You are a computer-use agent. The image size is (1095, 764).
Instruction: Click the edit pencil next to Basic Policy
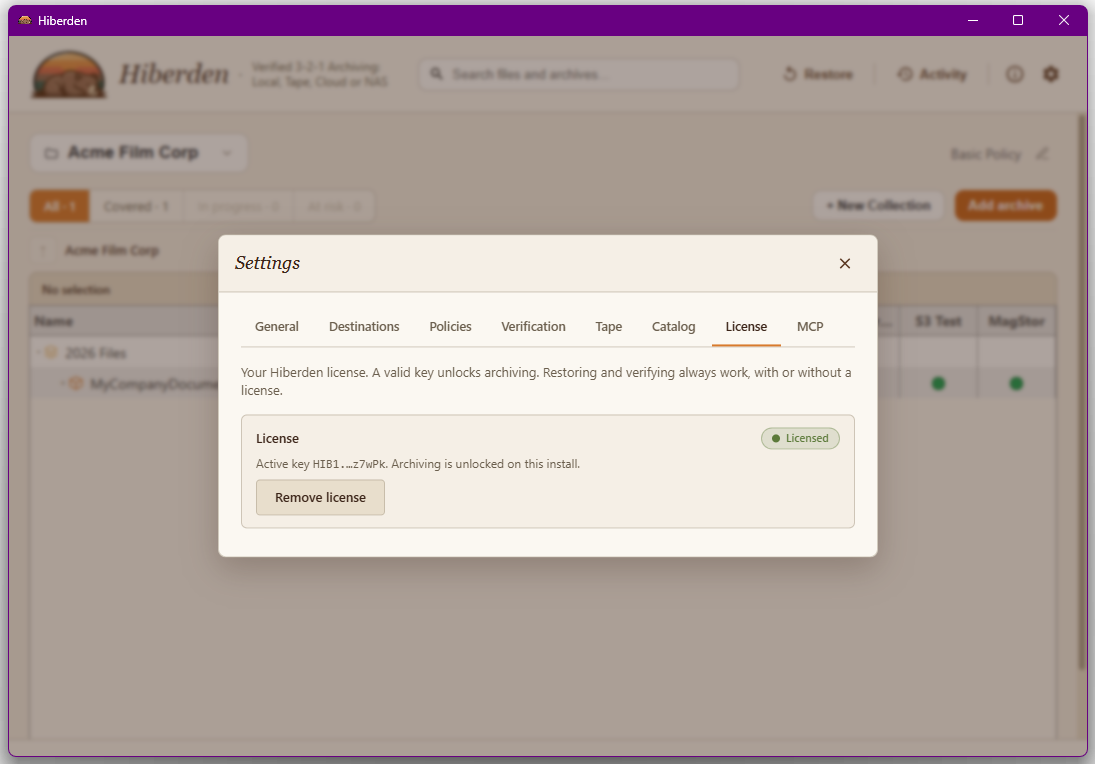pos(1042,154)
